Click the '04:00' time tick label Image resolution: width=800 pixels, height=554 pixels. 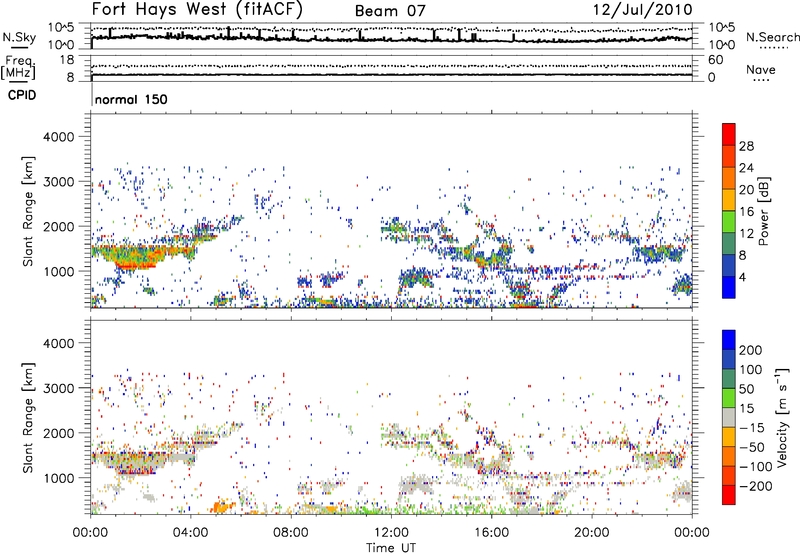(191, 533)
